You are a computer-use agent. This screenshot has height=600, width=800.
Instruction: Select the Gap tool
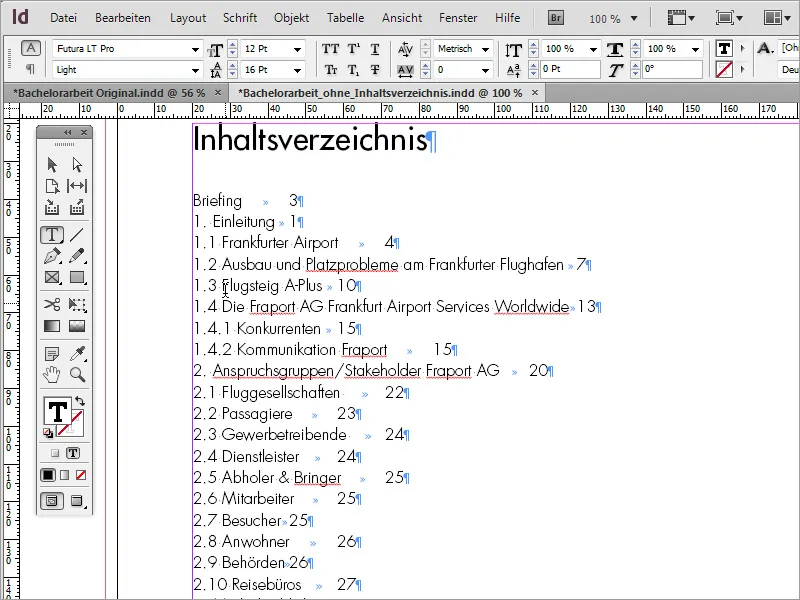[77, 186]
